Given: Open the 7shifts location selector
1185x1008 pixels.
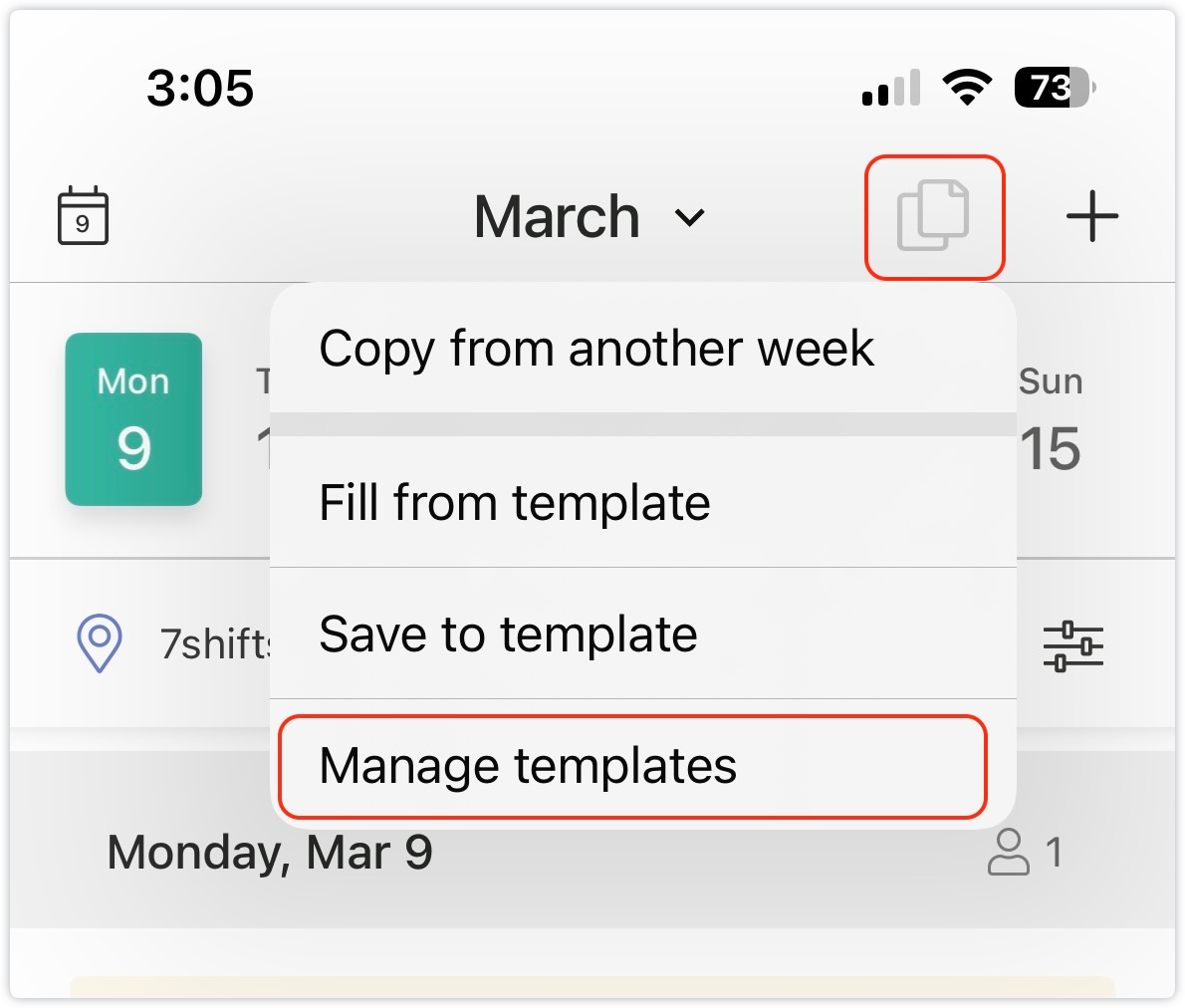Looking at the screenshot, I should [x=215, y=644].
